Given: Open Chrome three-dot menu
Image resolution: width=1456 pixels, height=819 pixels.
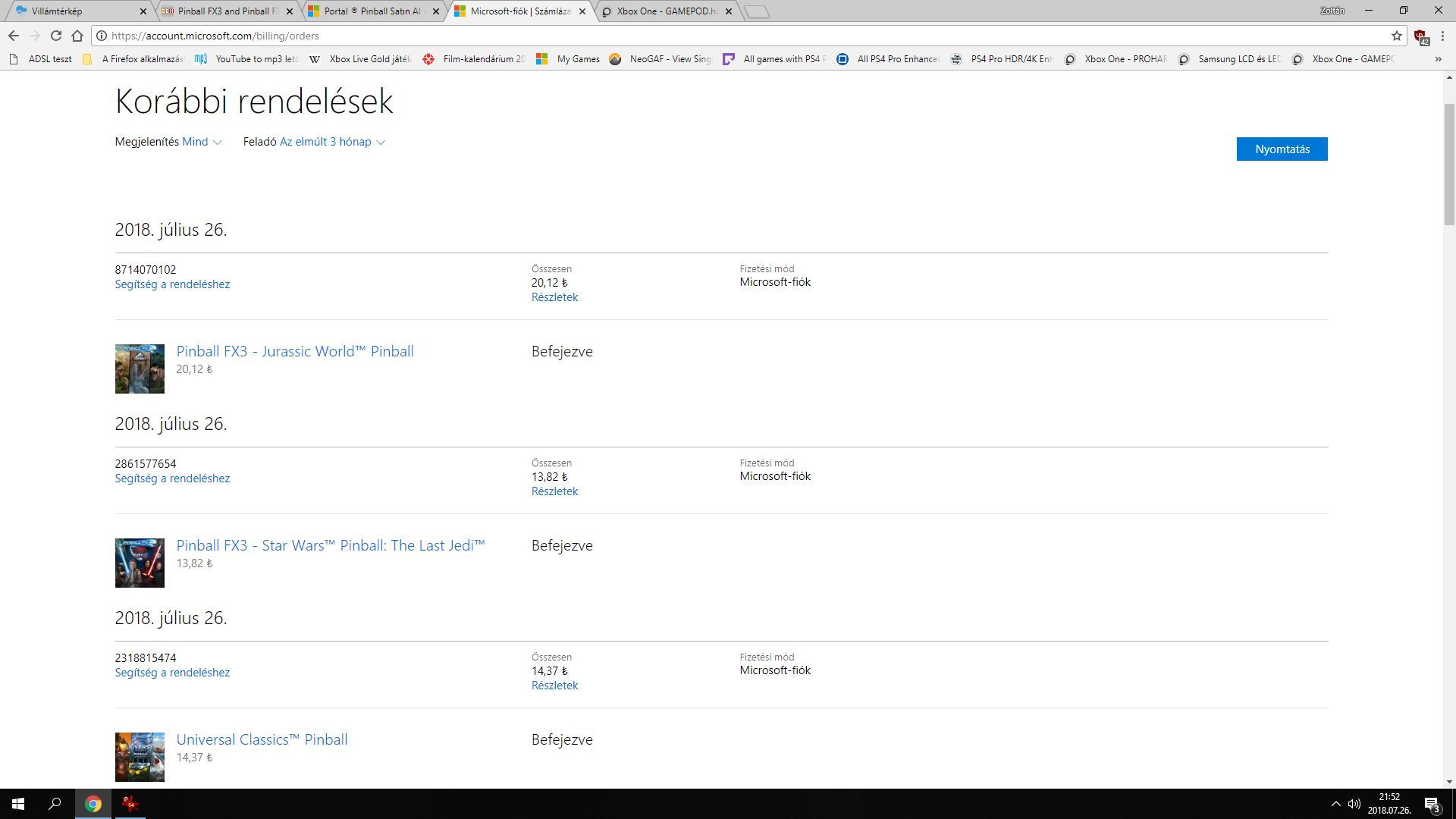Looking at the screenshot, I should coord(1442,36).
